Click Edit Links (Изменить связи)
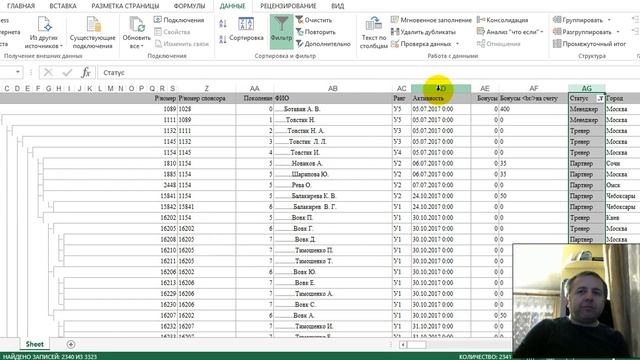The height and width of the screenshot is (360, 640). click(182, 44)
